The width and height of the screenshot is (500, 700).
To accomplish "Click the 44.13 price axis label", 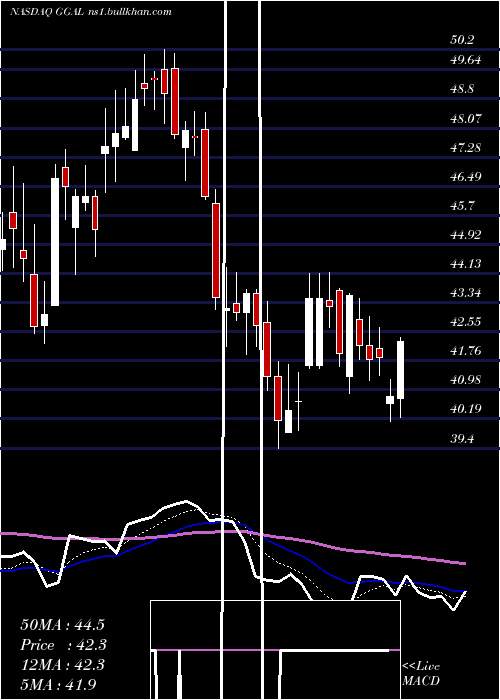I will tap(466, 264).
